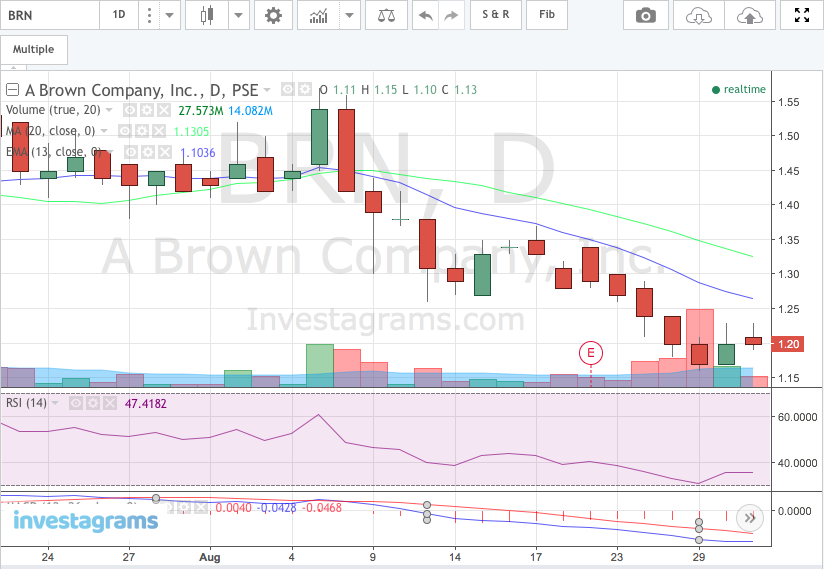Take a chart snapshot with camera icon
This screenshot has width=824, height=569.
(646, 15)
